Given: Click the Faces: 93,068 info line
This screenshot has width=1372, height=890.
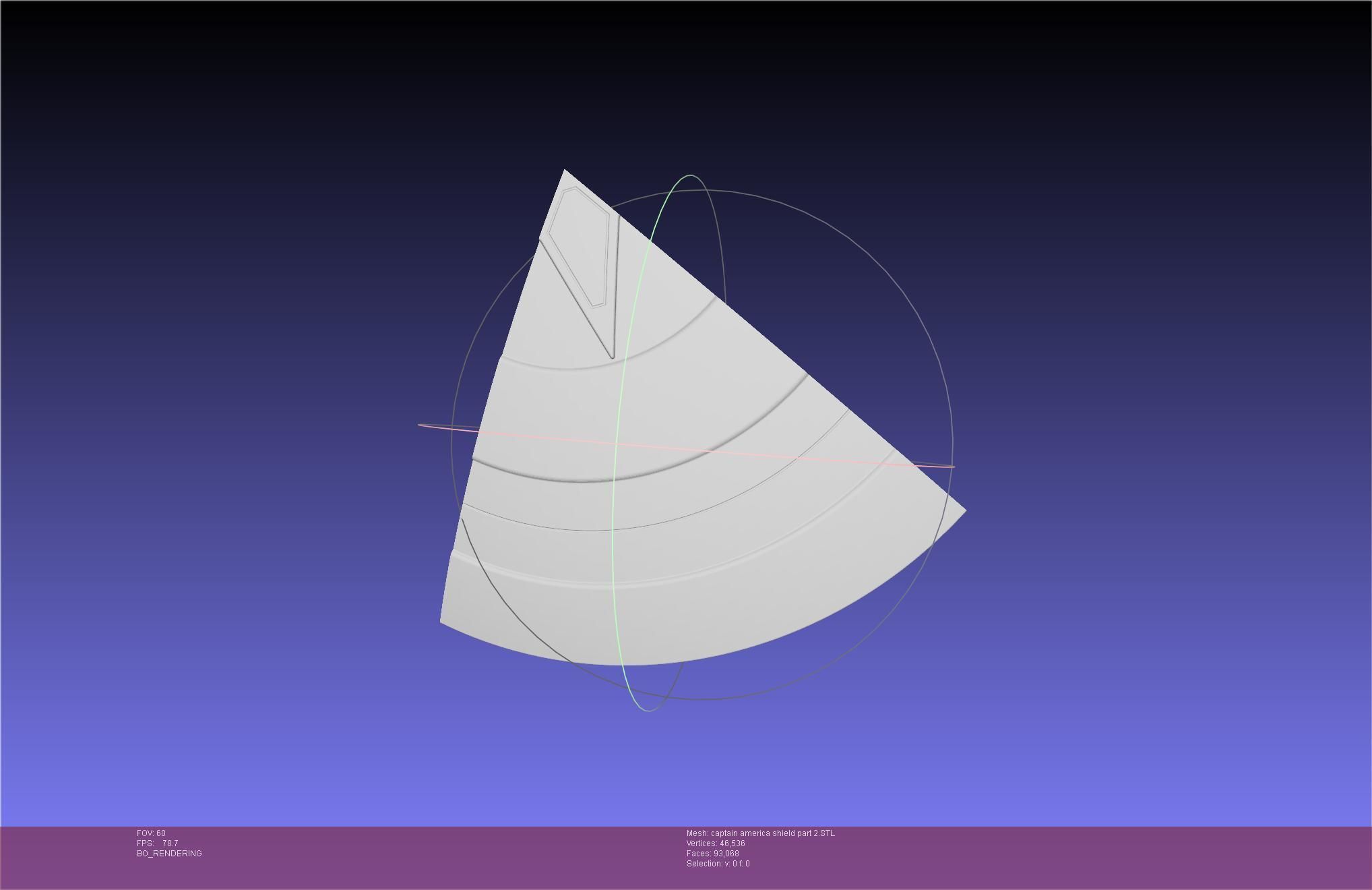Looking at the screenshot, I should [712, 854].
